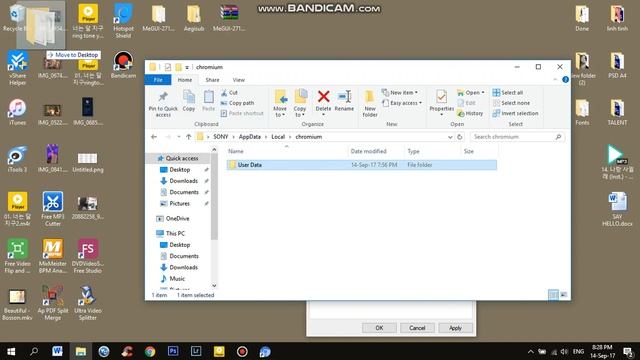
Task: Customize Quick Access Toolbar dropdown
Action: (x=187, y=67)
